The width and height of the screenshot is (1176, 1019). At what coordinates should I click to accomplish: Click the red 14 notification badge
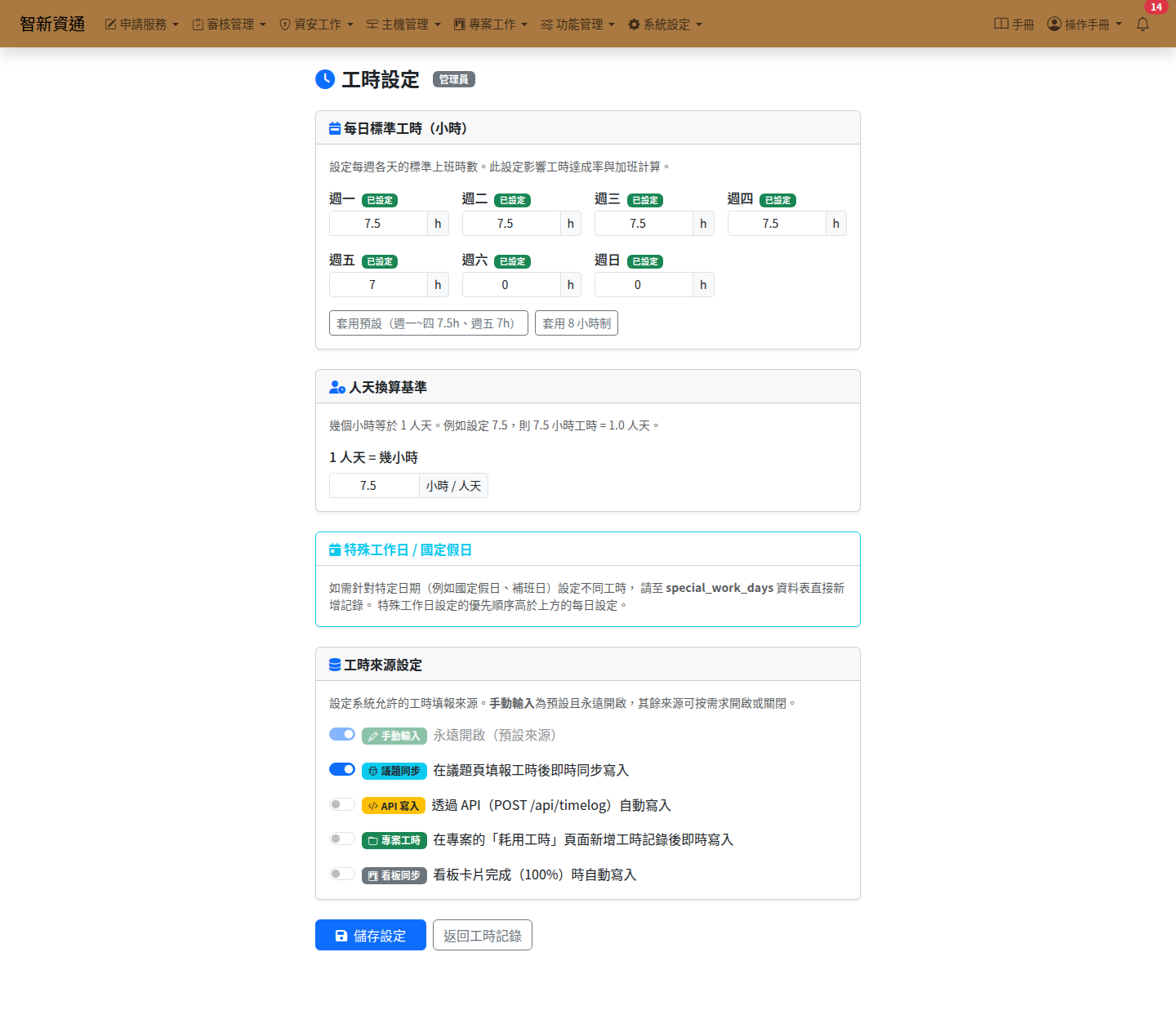point(1156,7)
